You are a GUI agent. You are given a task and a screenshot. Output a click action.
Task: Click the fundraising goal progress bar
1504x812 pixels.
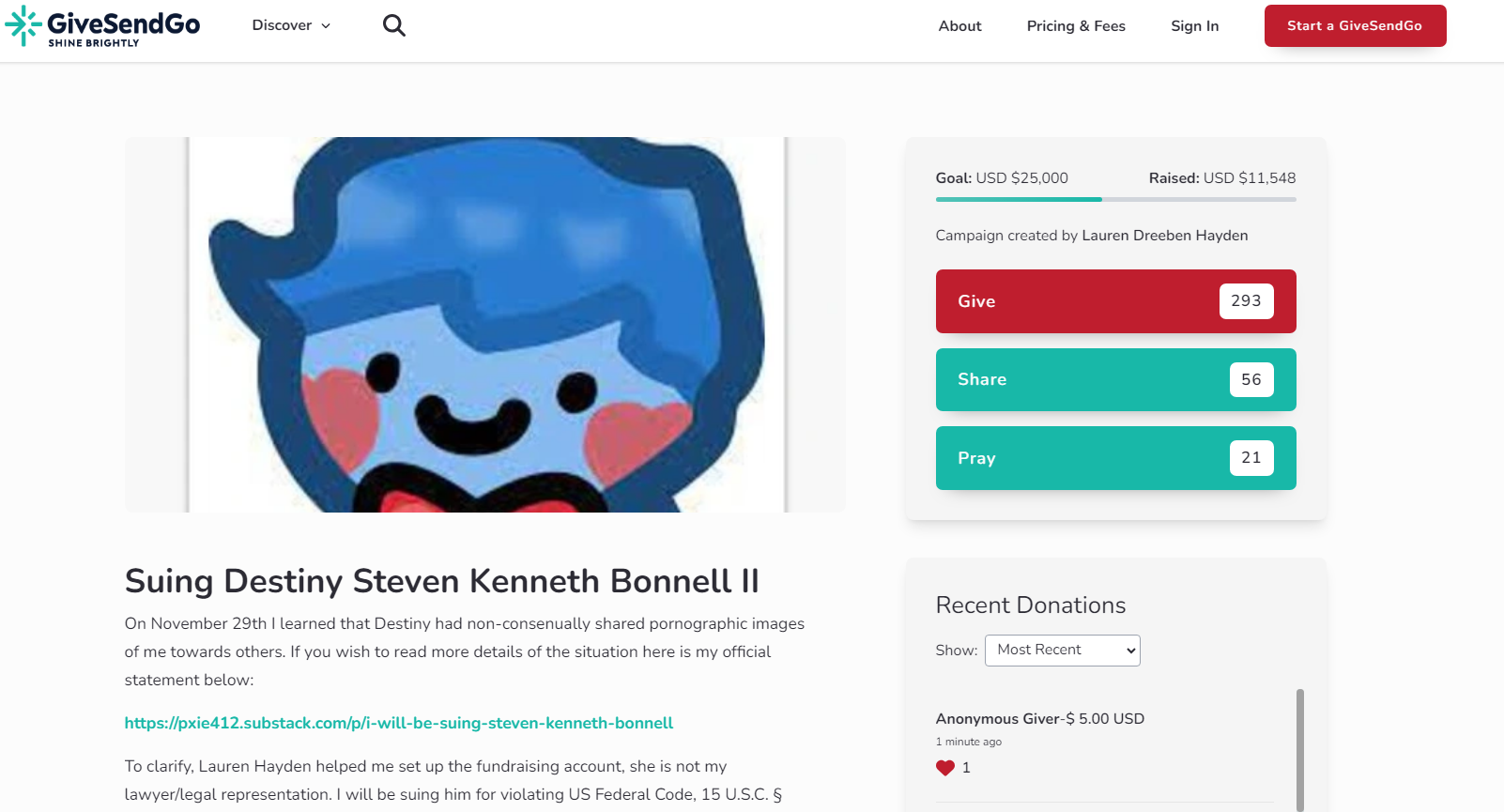[1115, 199]
